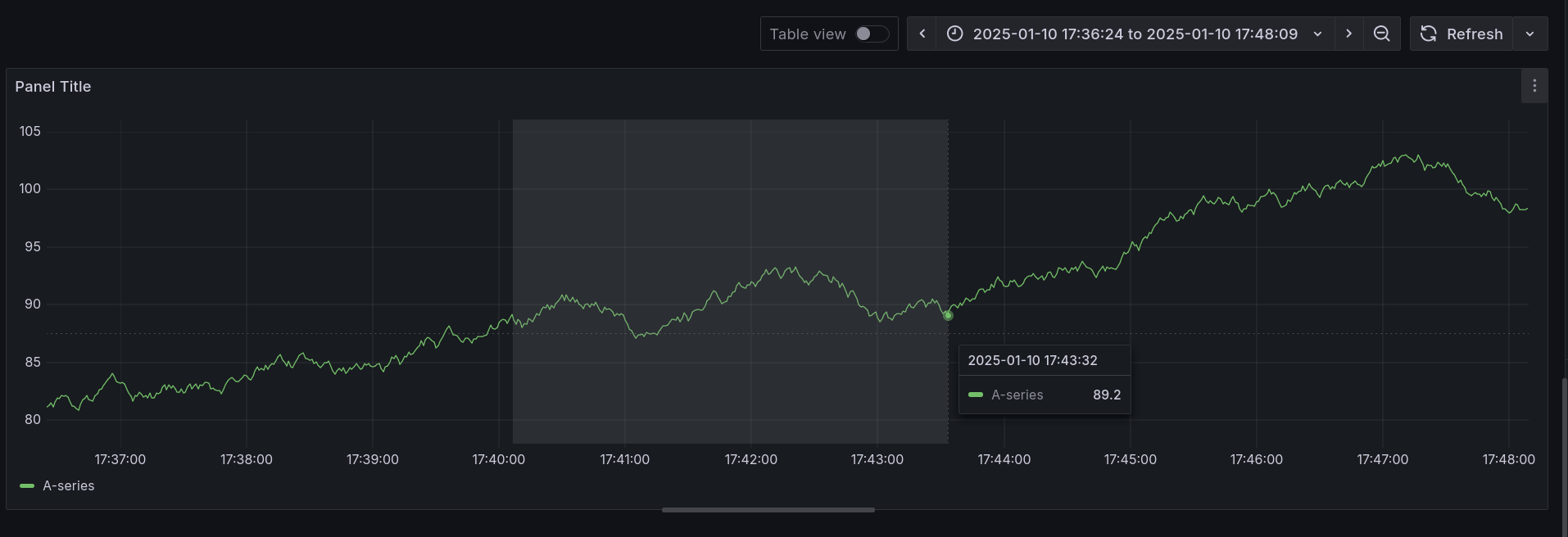Click the clock icon in time picker
Image resolution: width=1568 pixels, height=537 pixels.
[x=954, y=34]
